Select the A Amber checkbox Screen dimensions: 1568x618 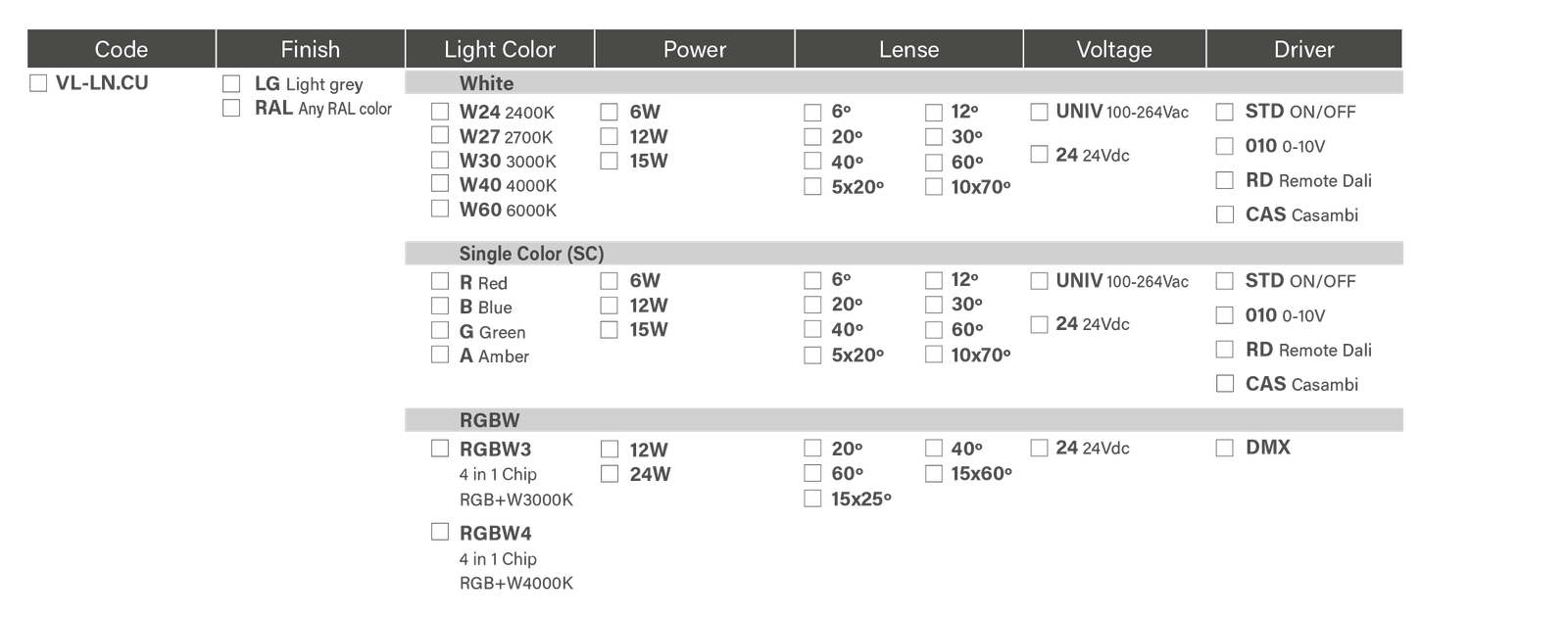[440, 356]
